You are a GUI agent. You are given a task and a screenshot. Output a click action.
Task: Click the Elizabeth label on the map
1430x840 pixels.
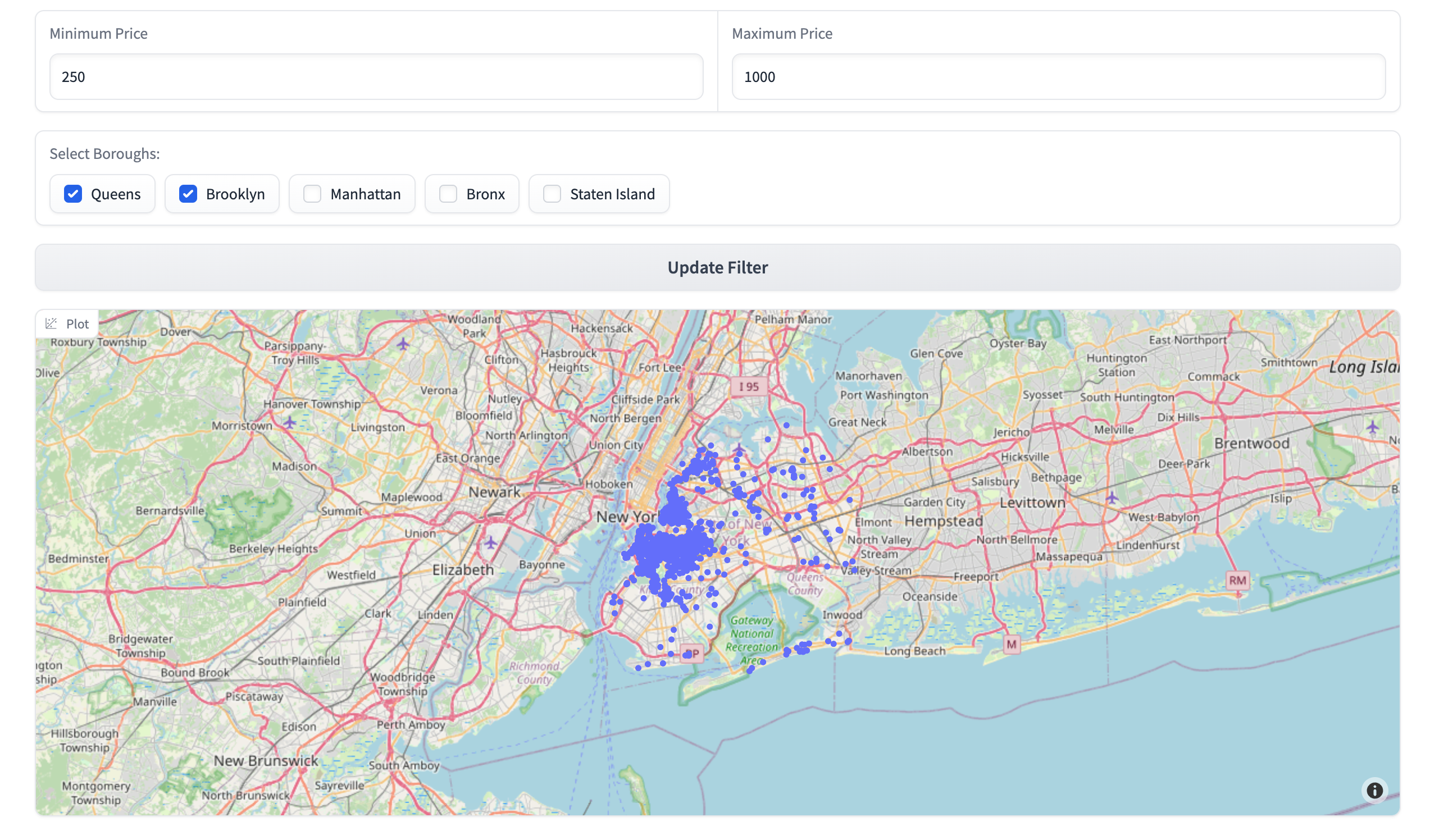tap(463, 570)
